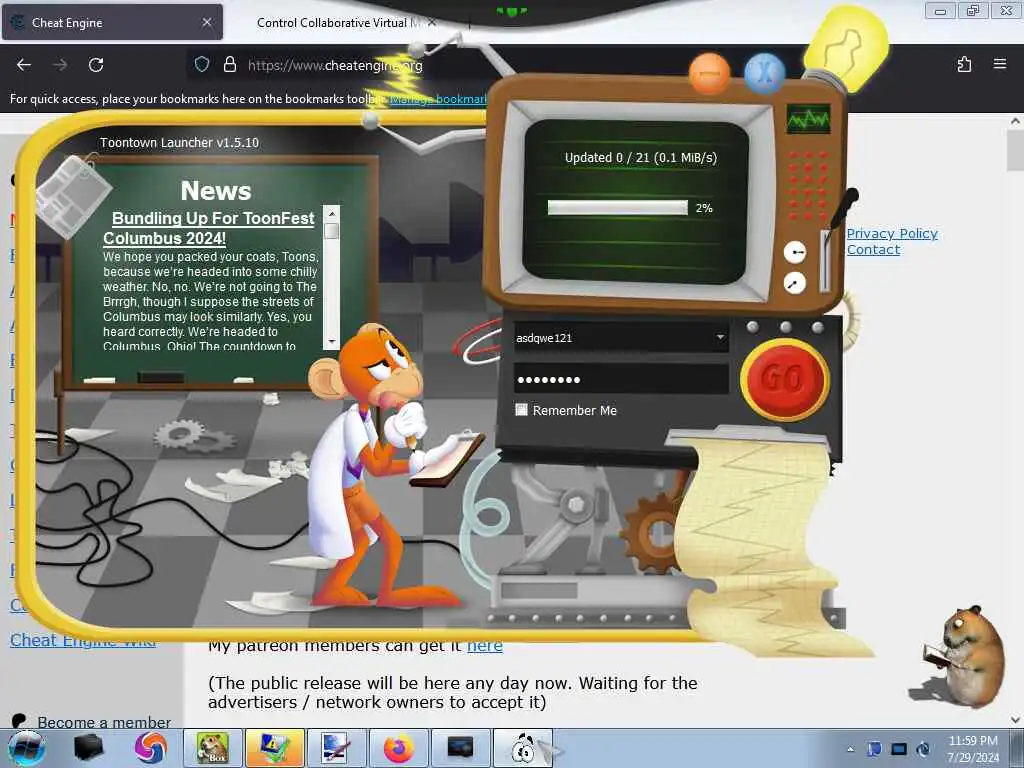Image resolution: width=1024 pixels, height=768 pixels.
Task: Open the Windows Start button
Action: [26, 748]
